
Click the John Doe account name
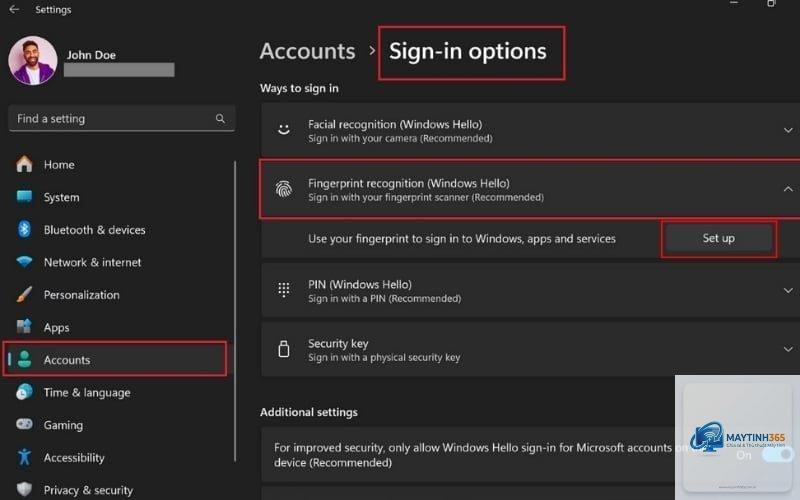[91, 55]
